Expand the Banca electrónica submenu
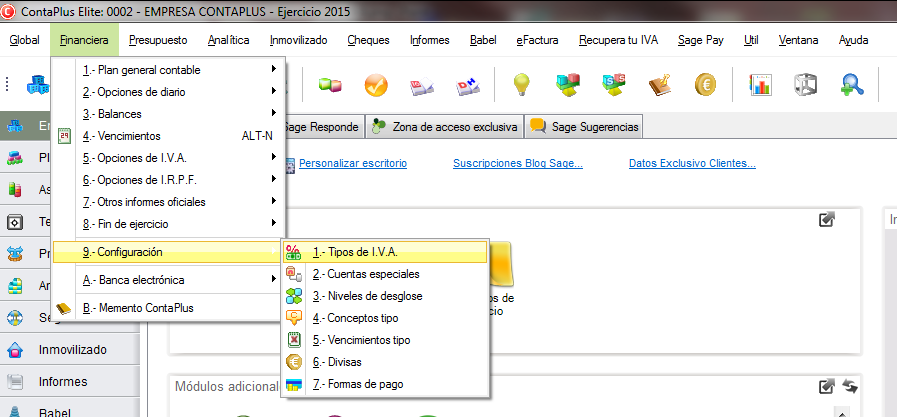The image size is (897, 417). [275, 280]
